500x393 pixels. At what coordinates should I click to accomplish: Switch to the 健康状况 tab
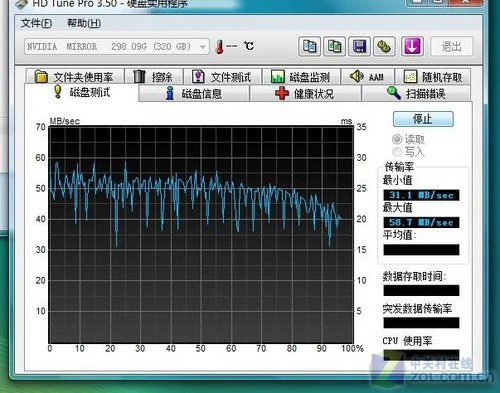(305, 93)
